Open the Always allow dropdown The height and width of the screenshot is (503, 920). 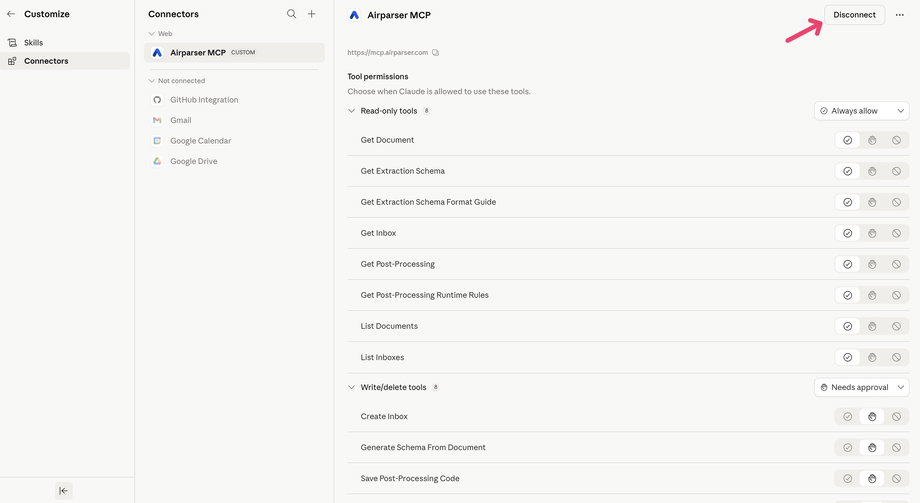point(861,111)
